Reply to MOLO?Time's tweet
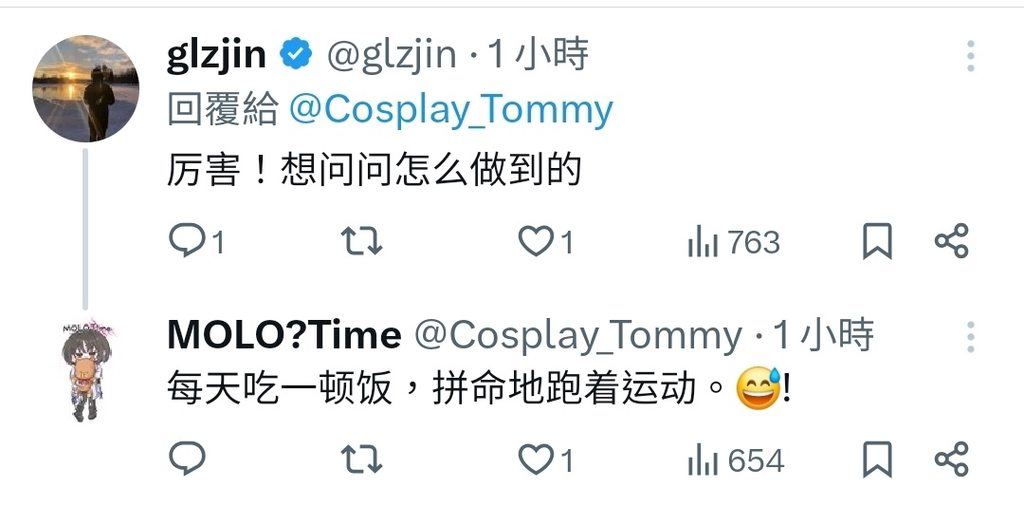 [187, 458]
